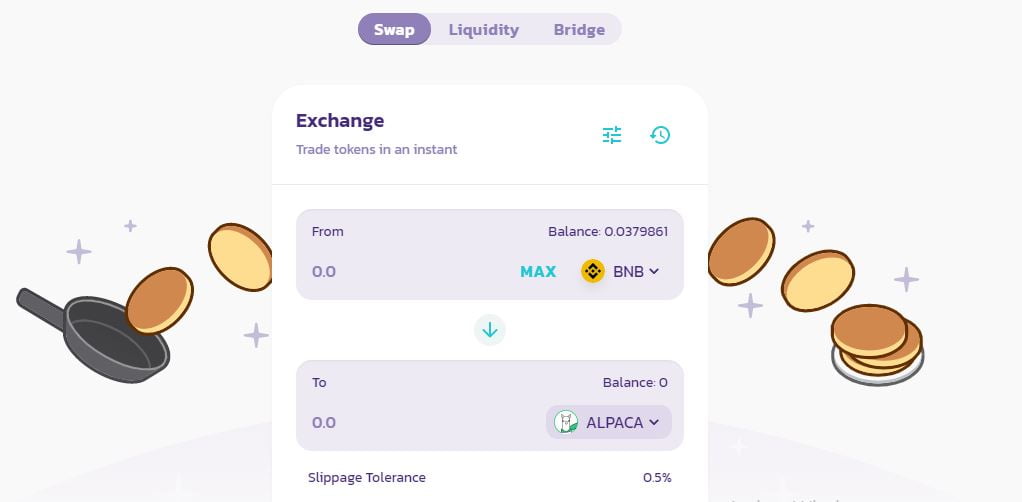Click the To 'Balance: 0' text
This screenshot has height=502, width=1022.
tap(635, 383)
